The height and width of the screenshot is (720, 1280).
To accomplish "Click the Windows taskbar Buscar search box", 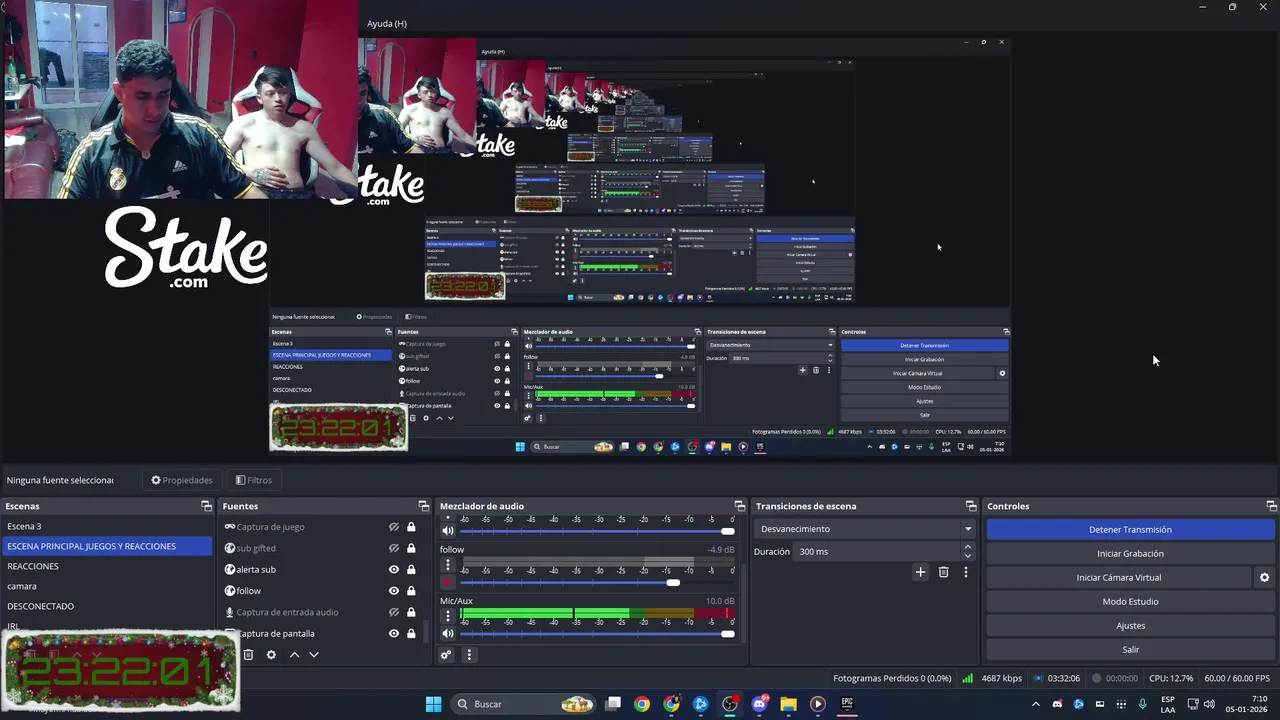I will pos(525,704).
